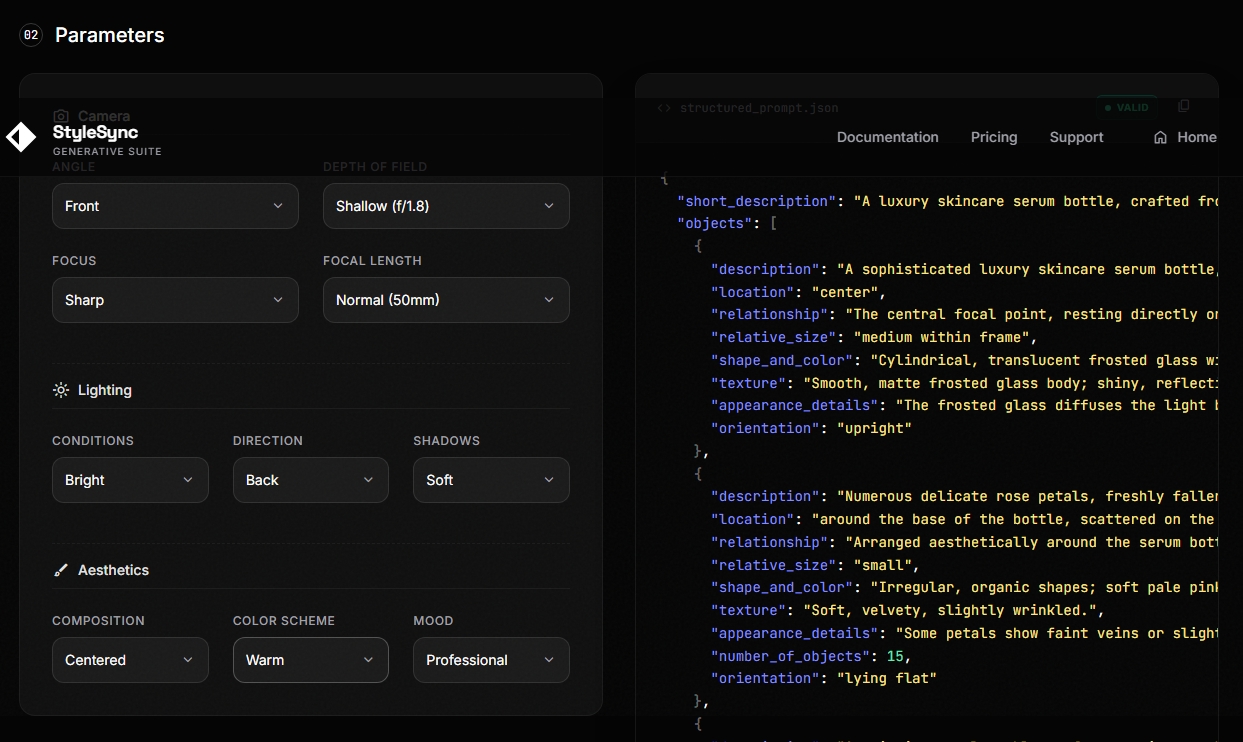Click the "Cylindrical, translucent frosted glass" shape_and_color line
The width and height of the screenshot is (1243, 742).
(964, 360)
